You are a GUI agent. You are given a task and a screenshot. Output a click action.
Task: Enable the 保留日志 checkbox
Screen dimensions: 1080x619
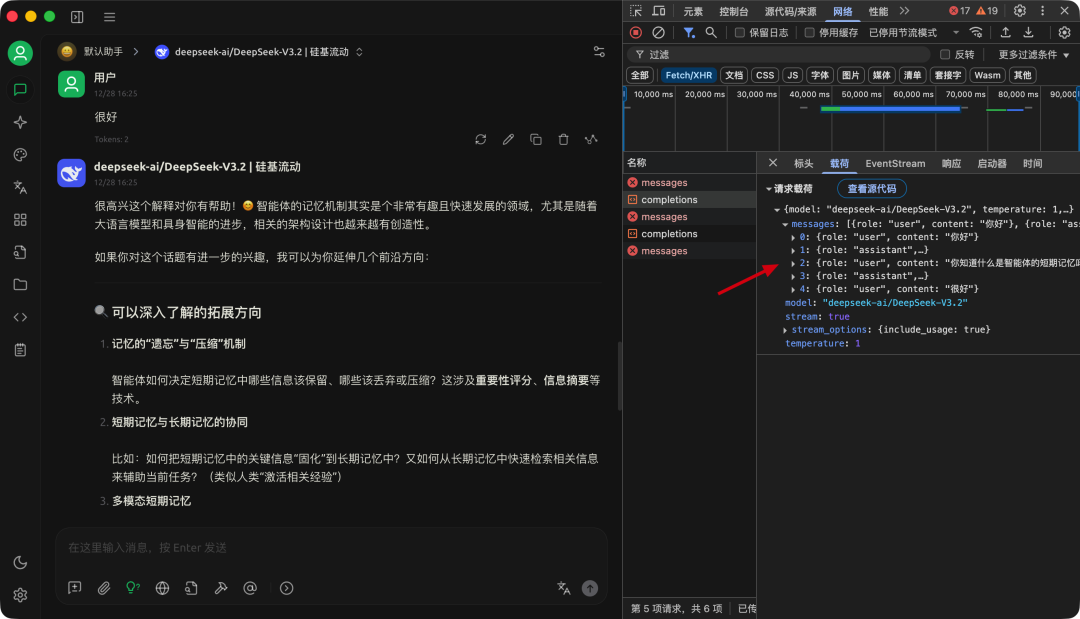pyautogui.click(x=740, y=33)
